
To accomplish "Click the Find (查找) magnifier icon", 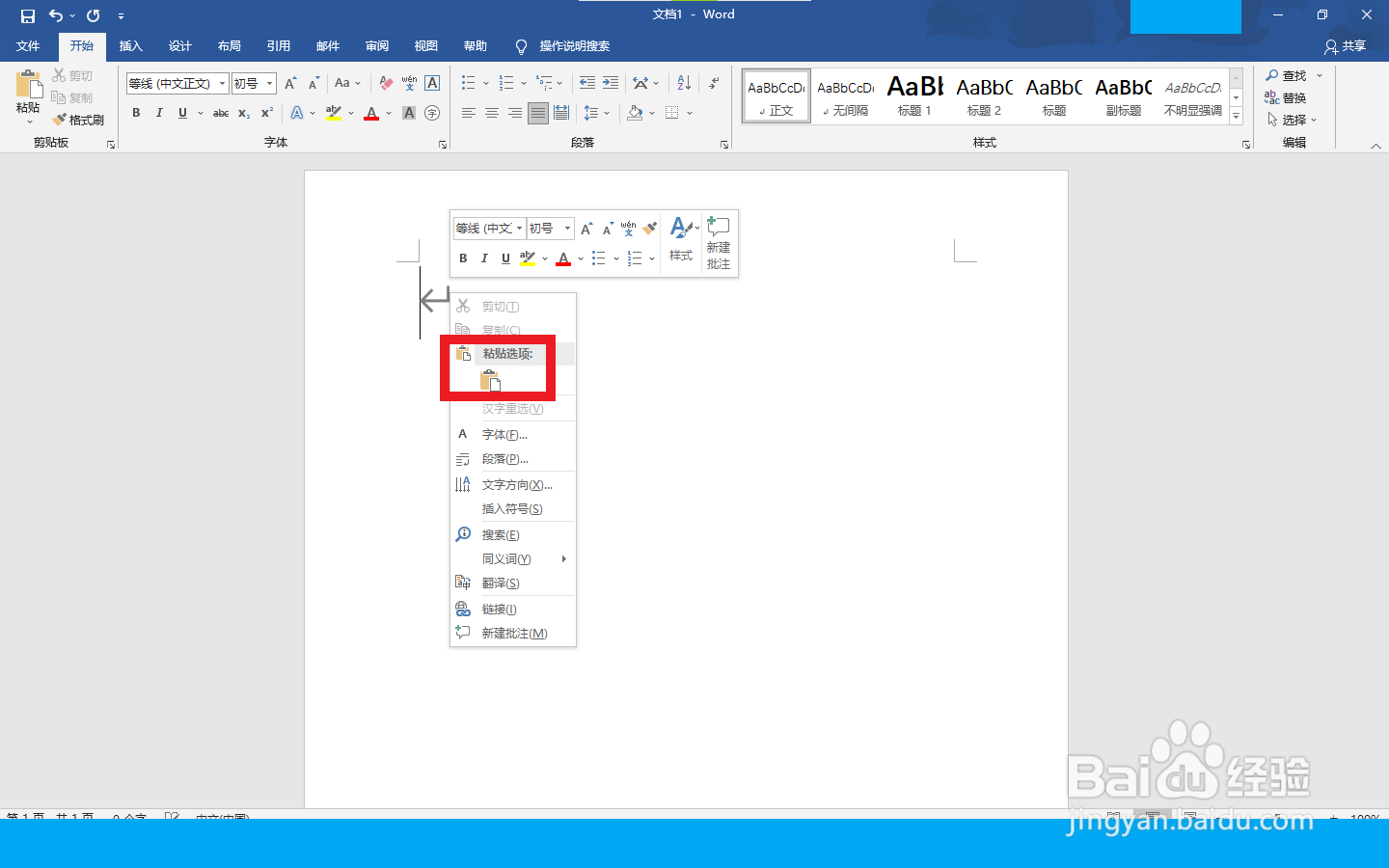I will click(x=1272, y=75).
